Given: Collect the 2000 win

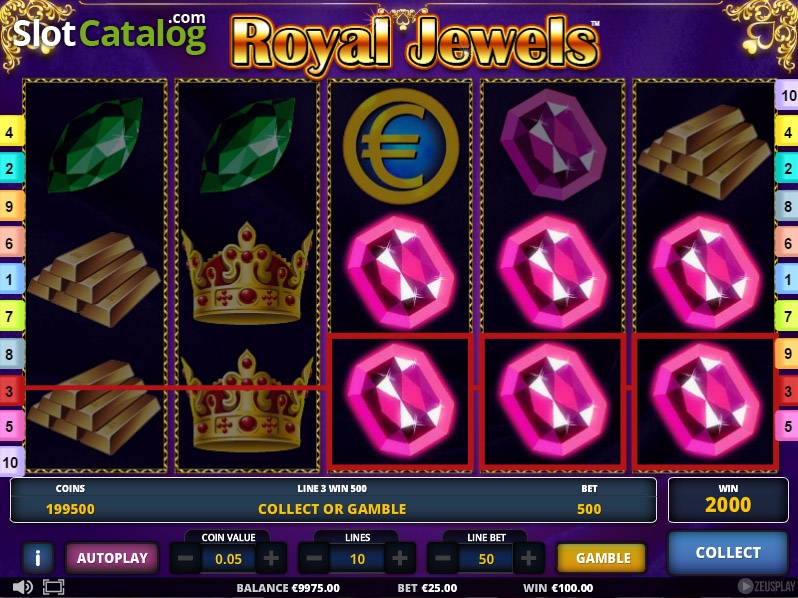Looking at the screenshot, I should click(728, 553).
